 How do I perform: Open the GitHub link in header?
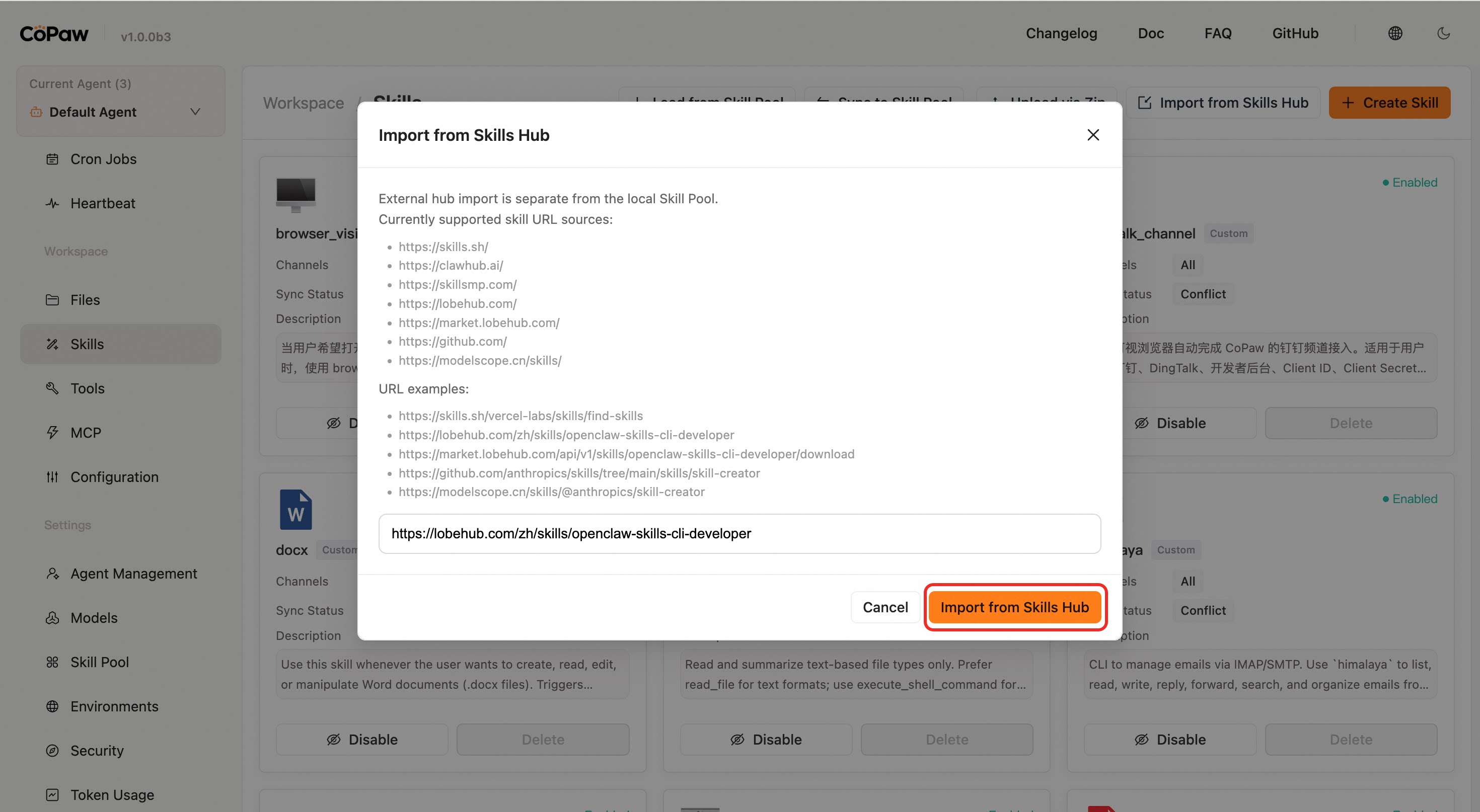pos(1295,33)
